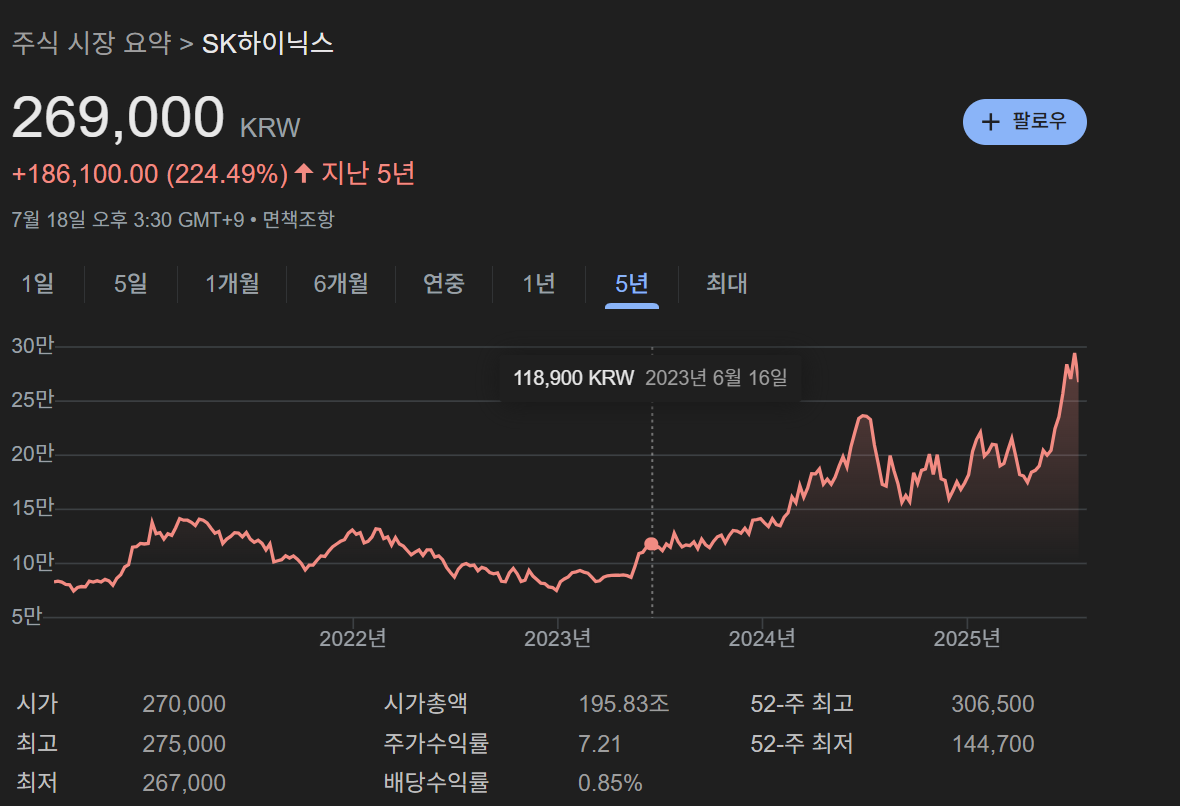The width and height of the screenshot is (1180, 806).
Task: Click the highlighted chart point for 2023년 6월 16일
Action: (x=652, y=543)
